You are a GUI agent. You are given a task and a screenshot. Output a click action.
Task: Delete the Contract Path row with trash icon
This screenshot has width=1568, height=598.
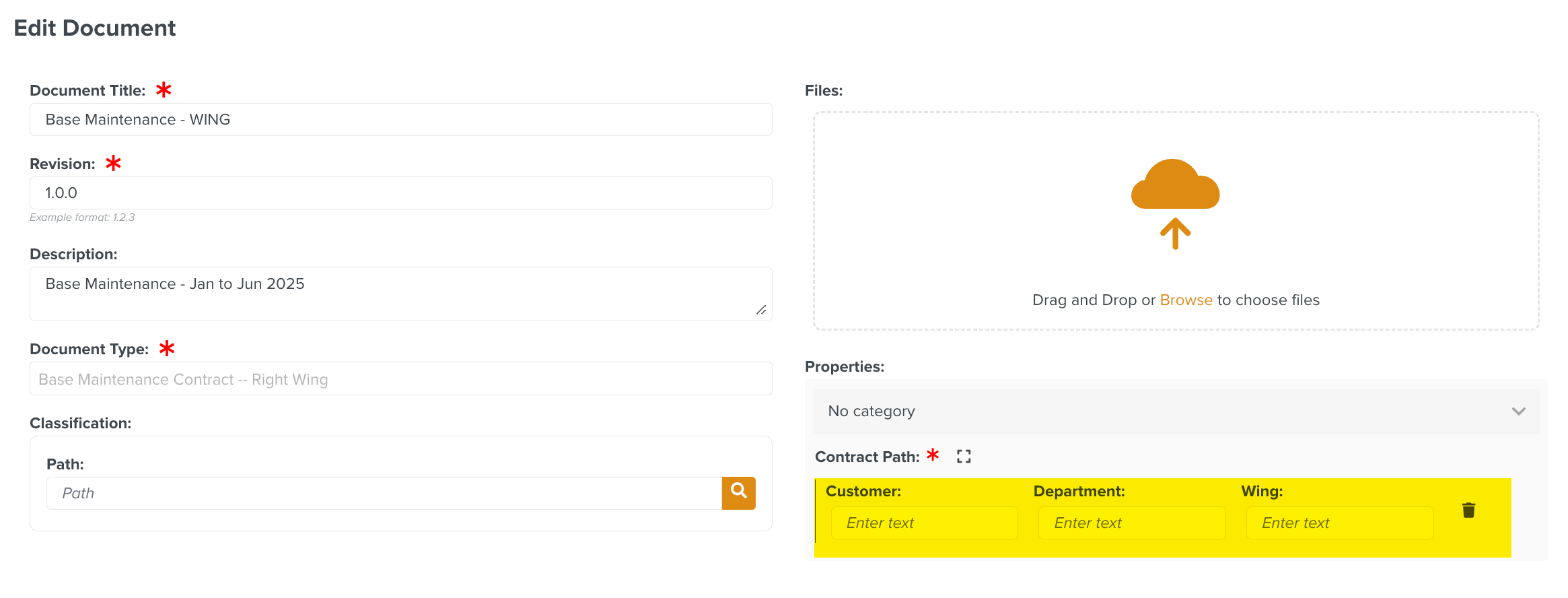[1468, 510]
